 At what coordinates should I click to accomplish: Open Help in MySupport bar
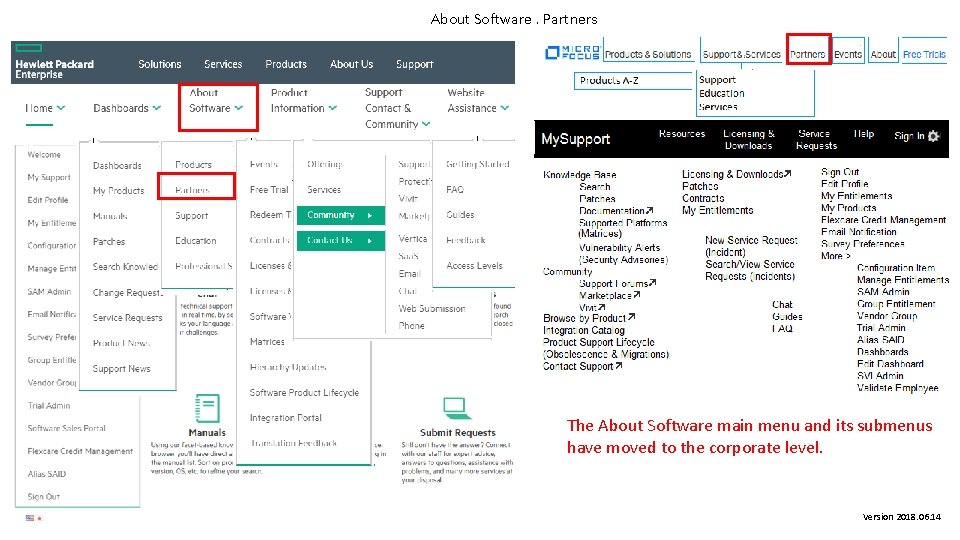(x=864, y=133)
